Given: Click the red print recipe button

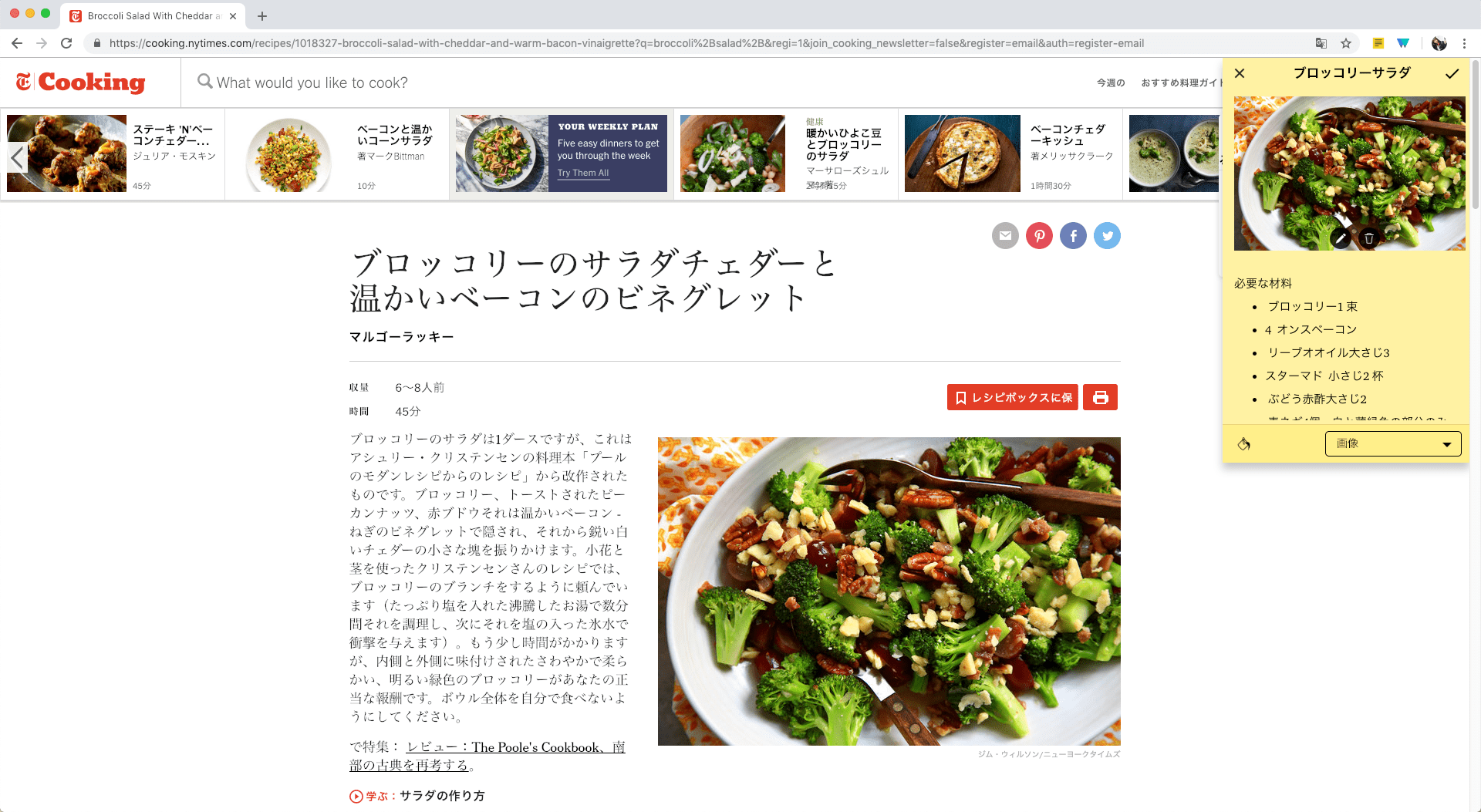Looking at the screenshot, I should pyautogui.click(x=1100, y=397).
